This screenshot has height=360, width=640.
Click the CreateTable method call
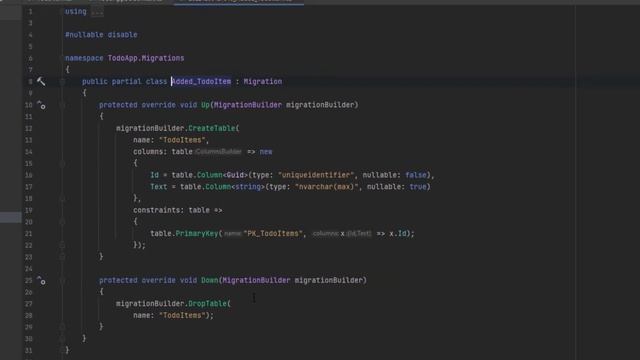pos(211,128)
